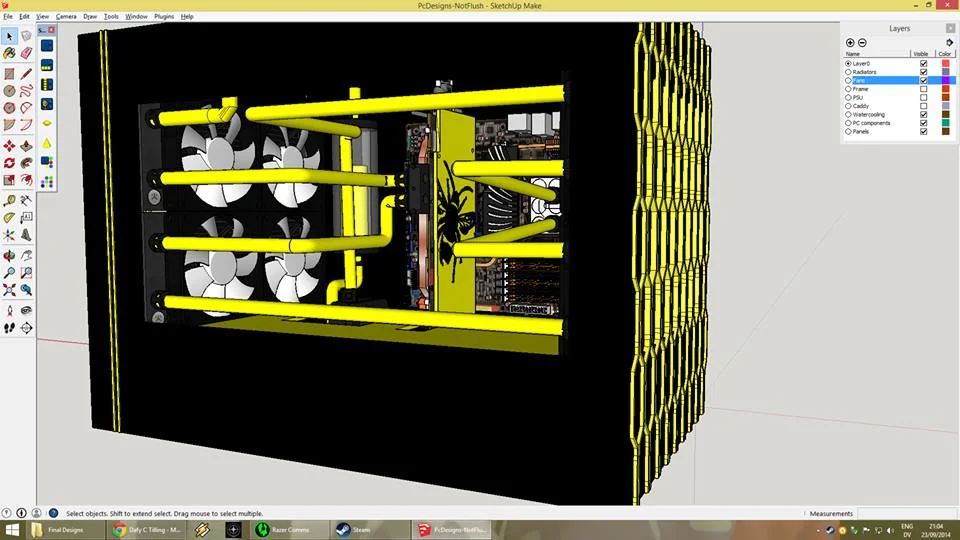Open the Layers panel details arrow menu
The image size is (960, 540).
950,43
